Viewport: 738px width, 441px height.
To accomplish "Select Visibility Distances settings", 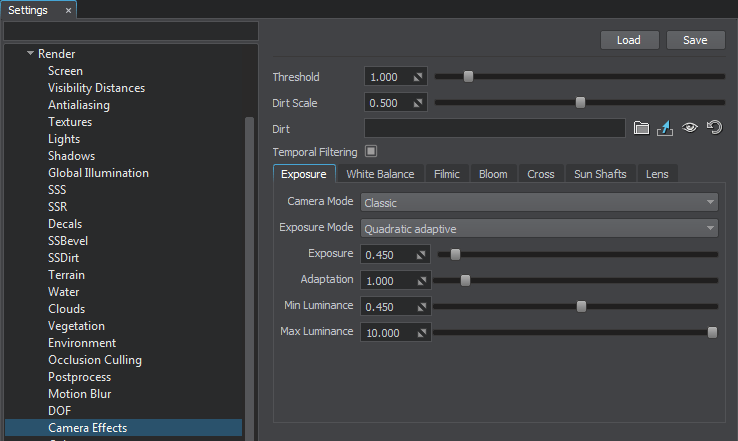I will click(96, 88).
